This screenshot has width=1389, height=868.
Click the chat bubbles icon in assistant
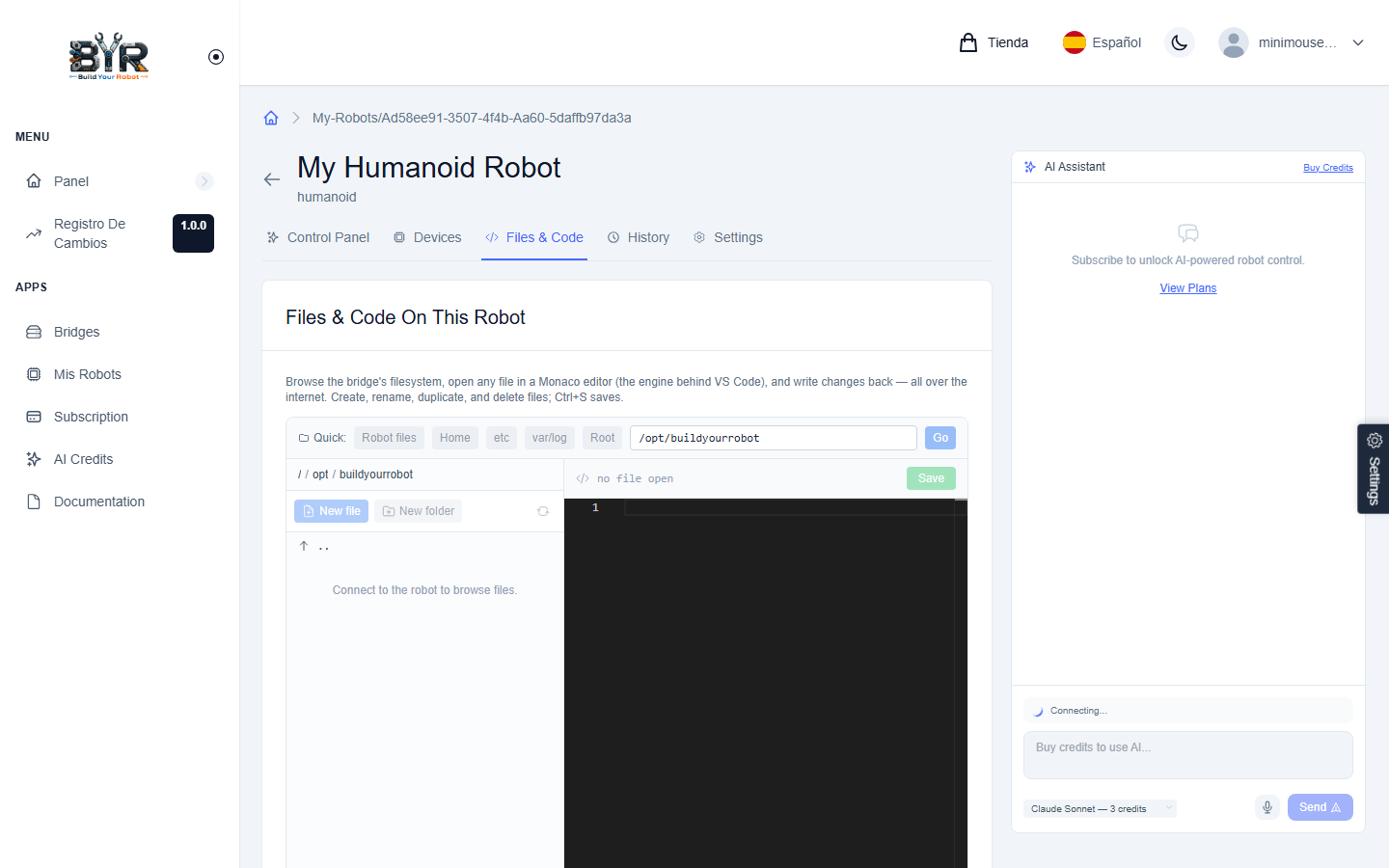coord(1188,233)
